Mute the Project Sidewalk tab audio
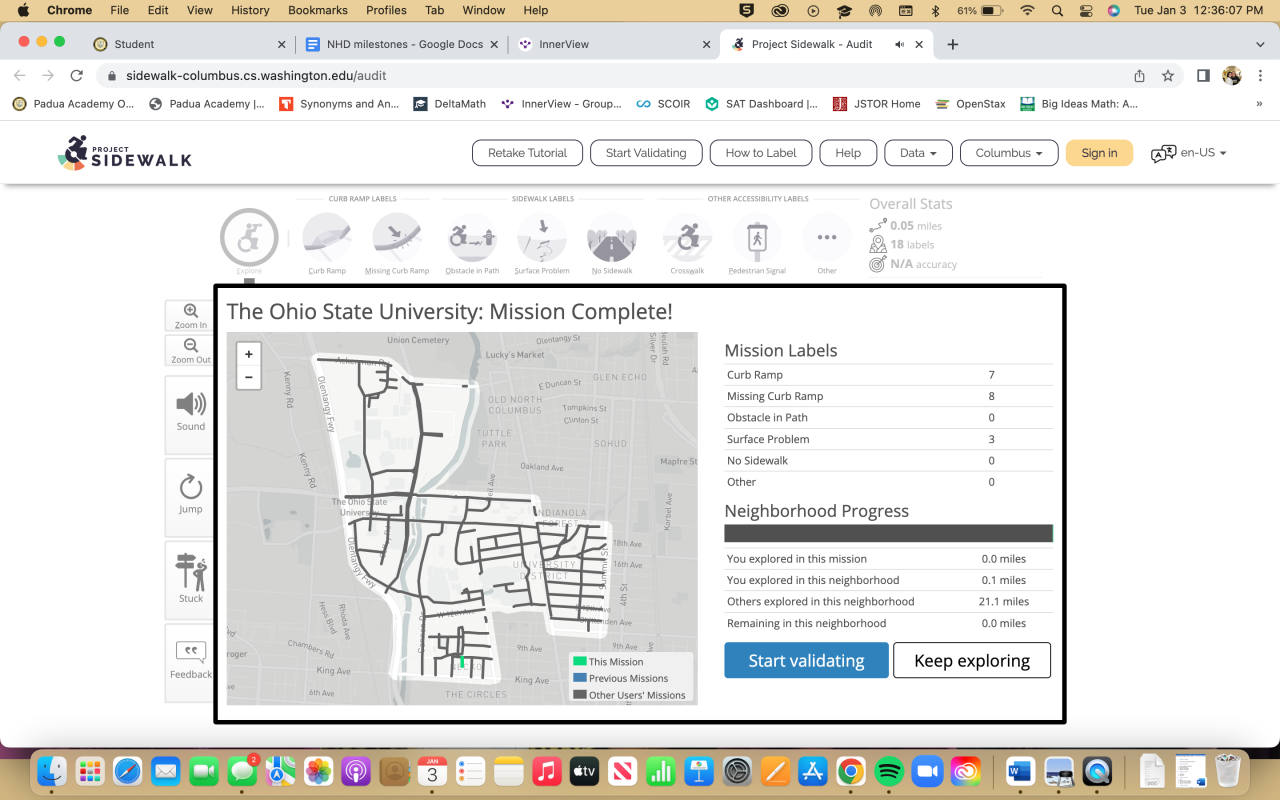This screenshot has height=800, width=1280. click(899, 44)
